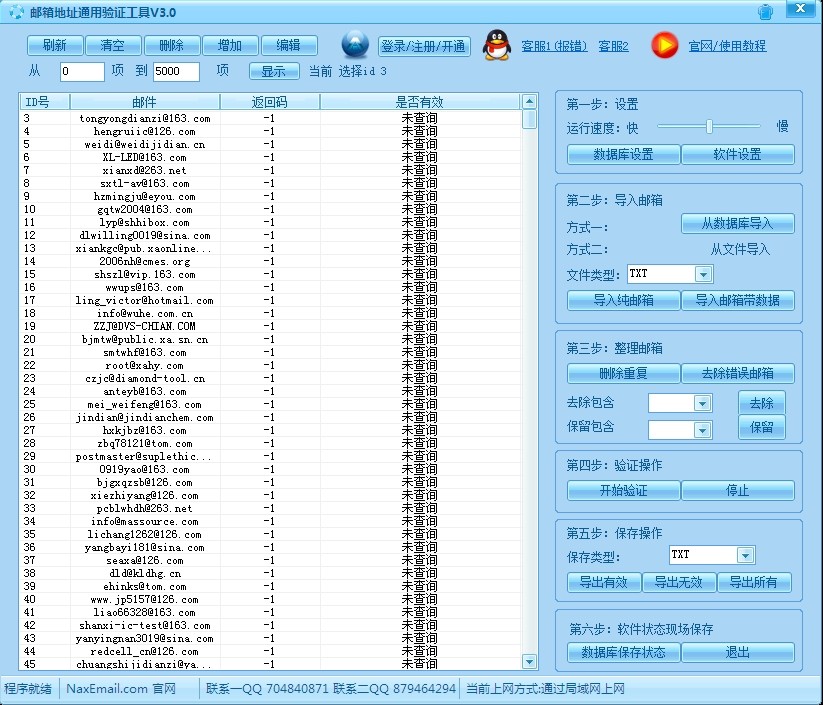Click the 清空 (Clear) toolbar button
Screen dimensions: 823x705
[113, 45]
